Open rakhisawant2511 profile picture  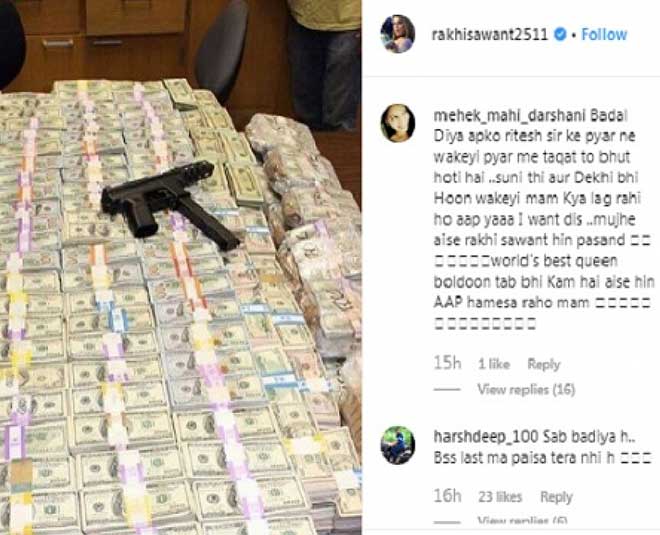point(397,34)
